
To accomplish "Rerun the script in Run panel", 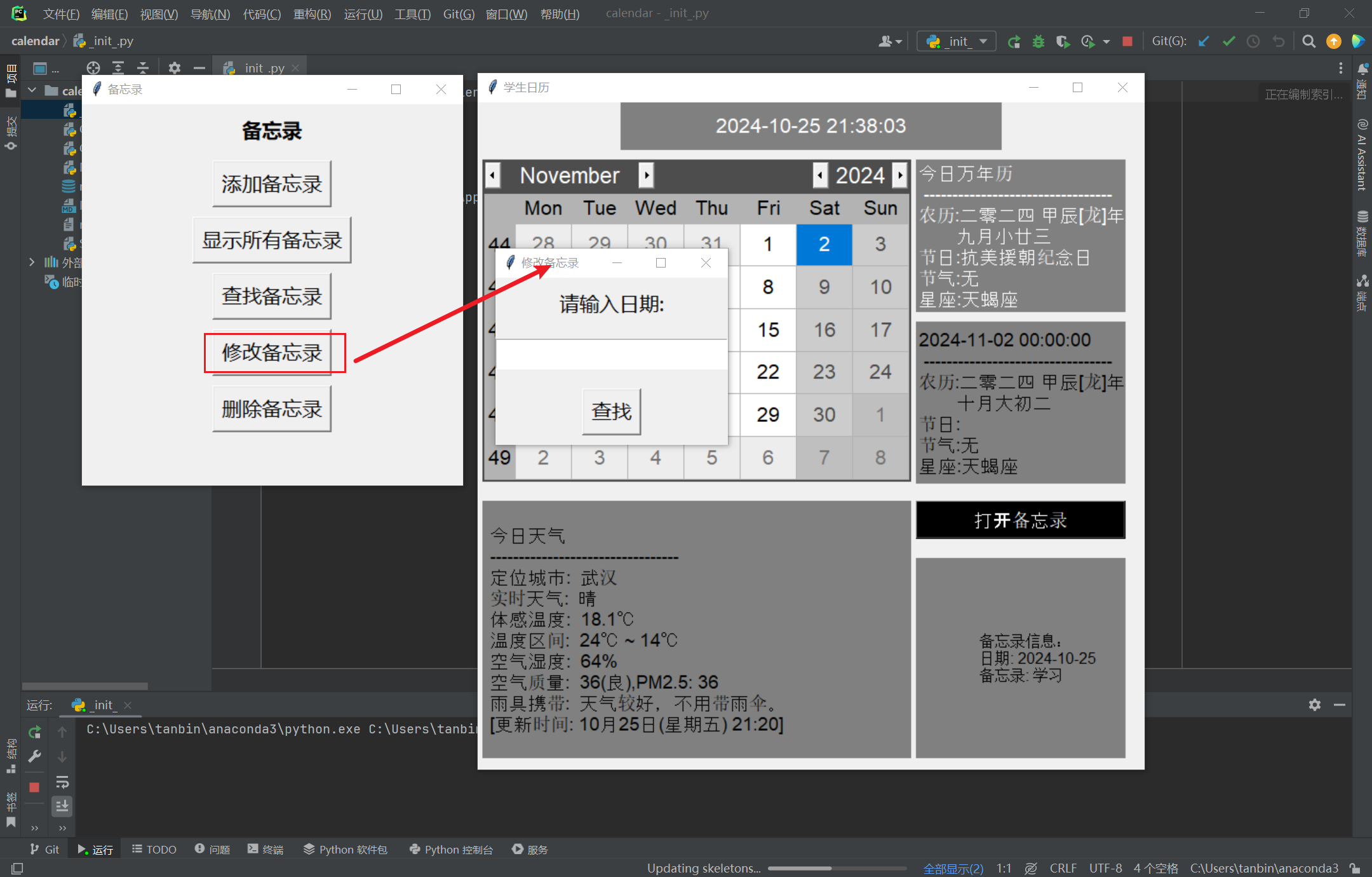I will tap(35, 732).
